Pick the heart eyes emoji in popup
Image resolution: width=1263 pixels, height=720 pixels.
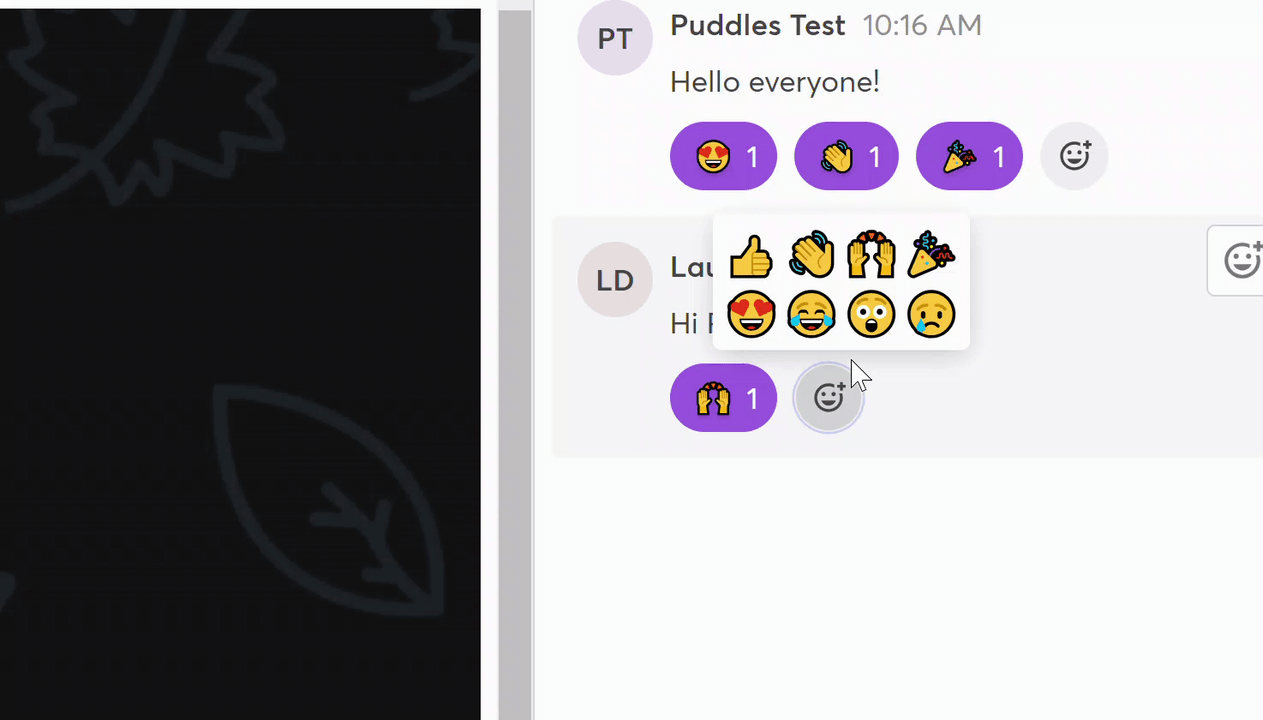(751, 315)
